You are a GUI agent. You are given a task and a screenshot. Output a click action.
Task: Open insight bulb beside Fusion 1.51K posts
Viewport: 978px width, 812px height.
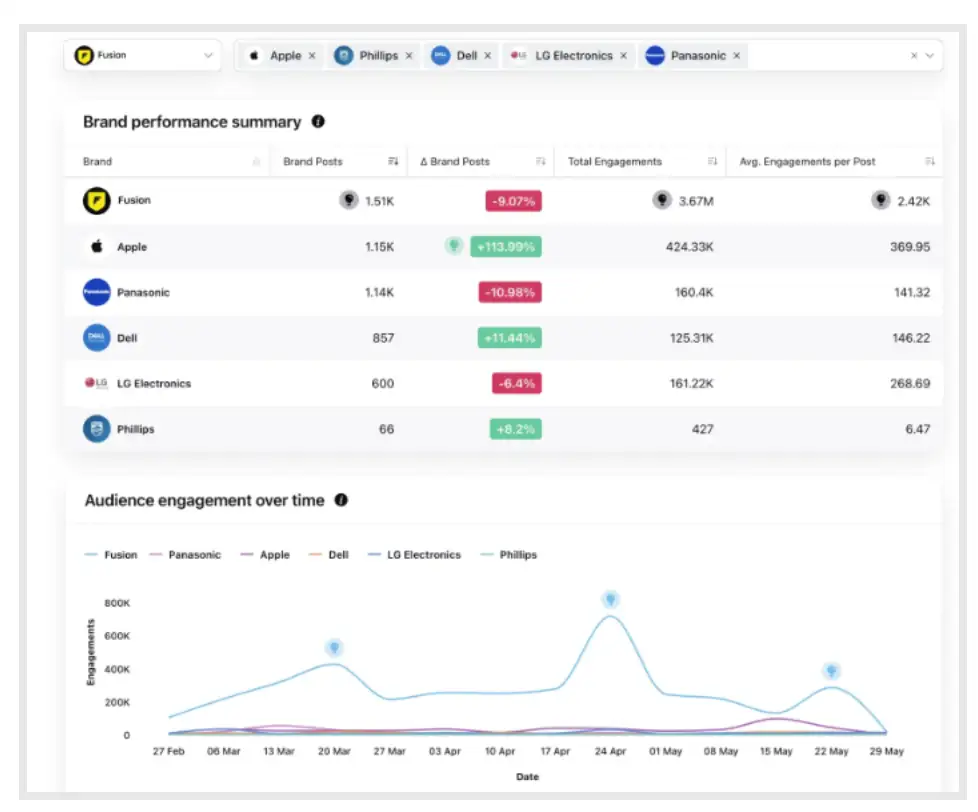pyautogui.click(x=349, y=200)
